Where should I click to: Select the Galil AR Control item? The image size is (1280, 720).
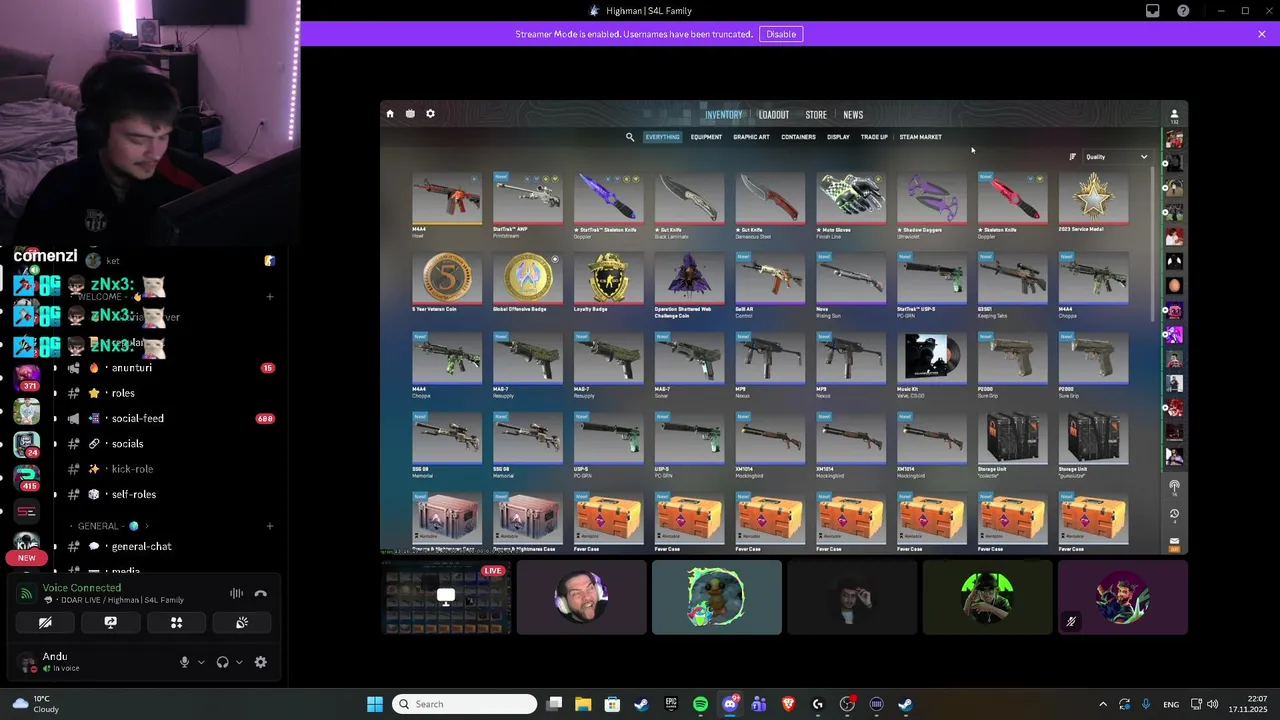pos(770,284)
